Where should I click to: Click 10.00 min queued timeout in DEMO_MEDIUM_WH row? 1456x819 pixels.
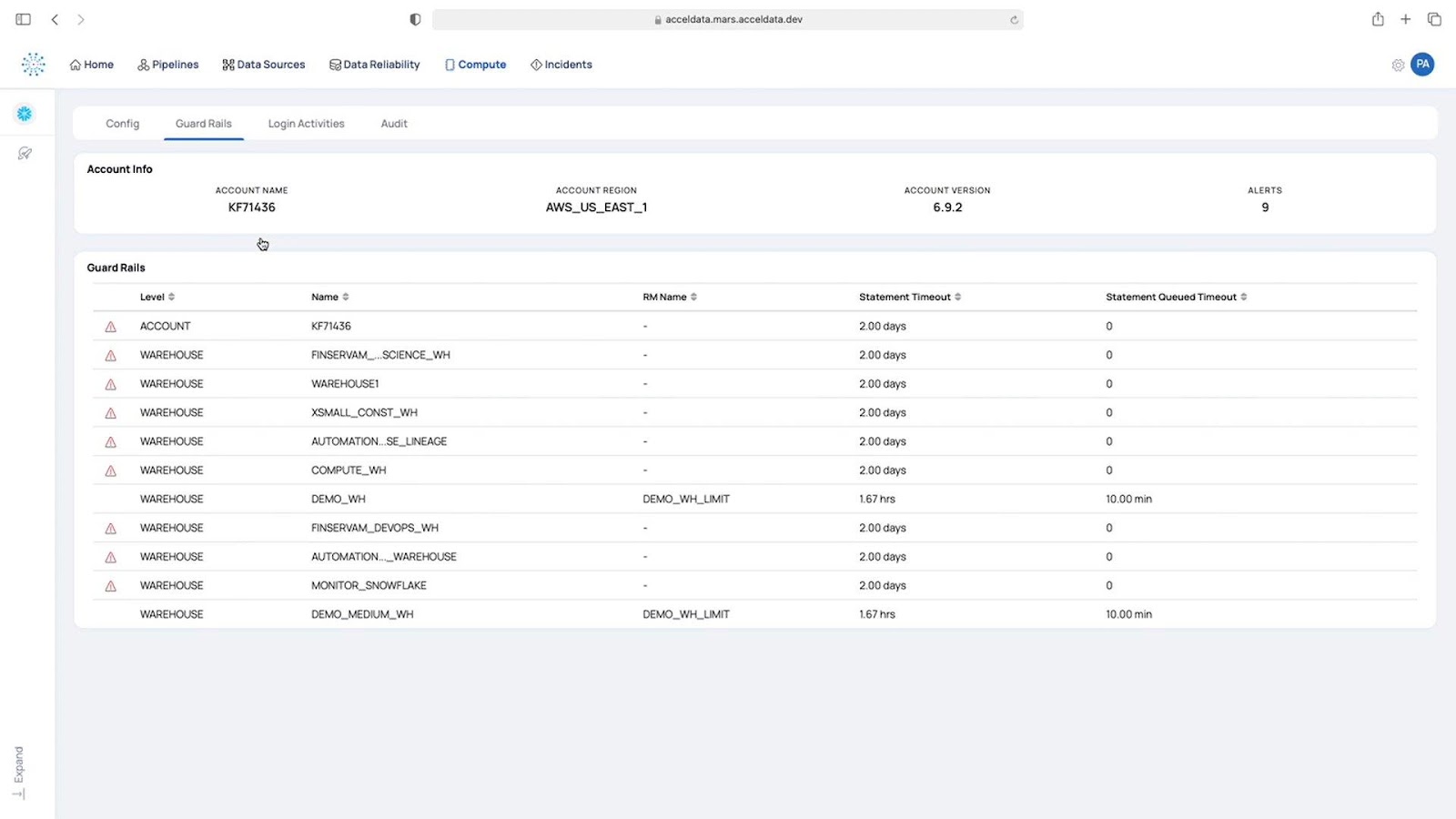pyautogui.click(x=1128, y=615)
